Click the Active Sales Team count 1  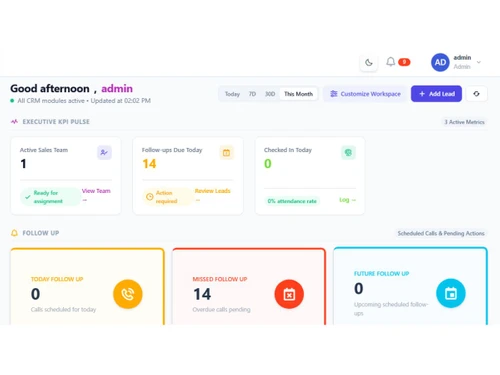[23, 164]
